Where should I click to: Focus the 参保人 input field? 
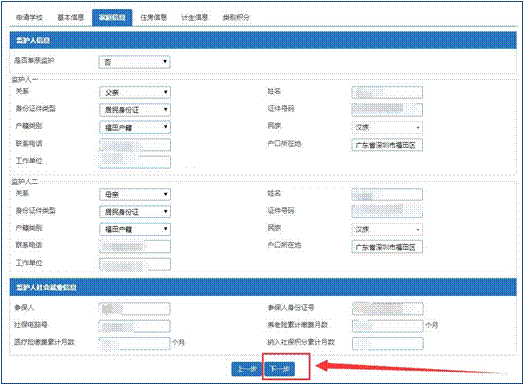coord(135,309)
